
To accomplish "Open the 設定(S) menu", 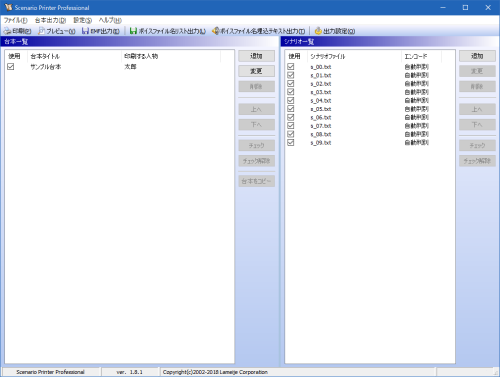I will click(82, 20).
